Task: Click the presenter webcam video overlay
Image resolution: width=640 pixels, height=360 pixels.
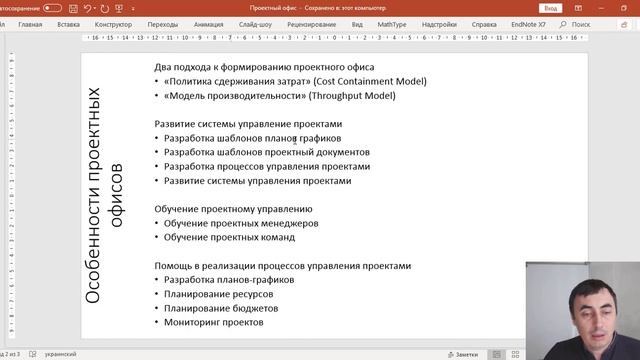Action: coord(583,311)
